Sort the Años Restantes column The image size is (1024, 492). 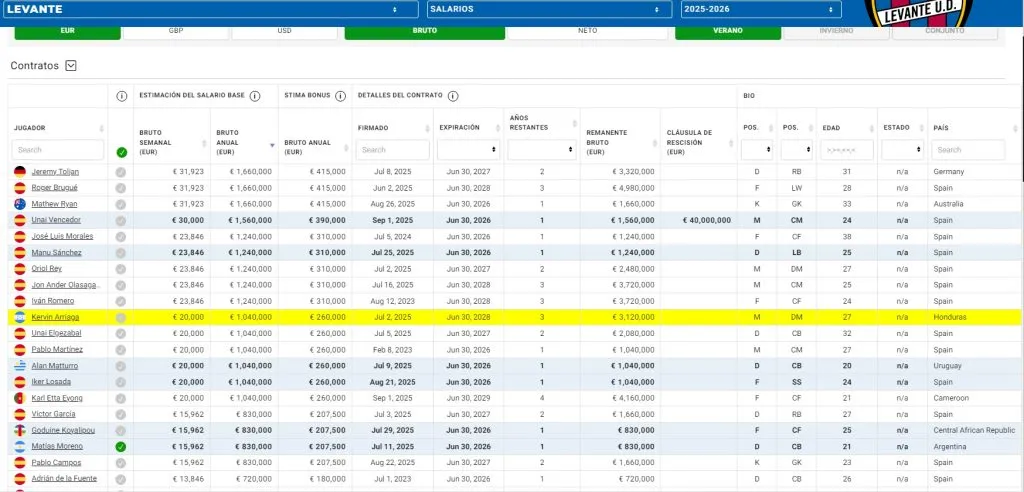[x=574, y=123]
